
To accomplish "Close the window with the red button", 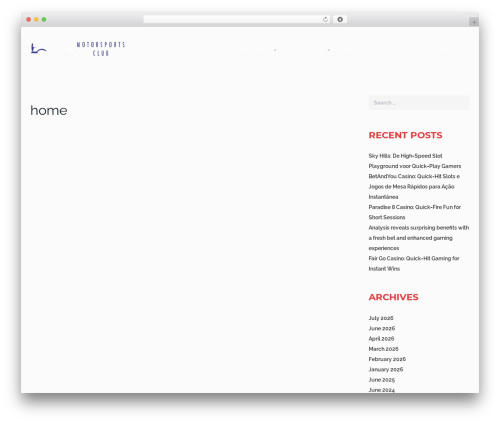I will pos(29,20).
